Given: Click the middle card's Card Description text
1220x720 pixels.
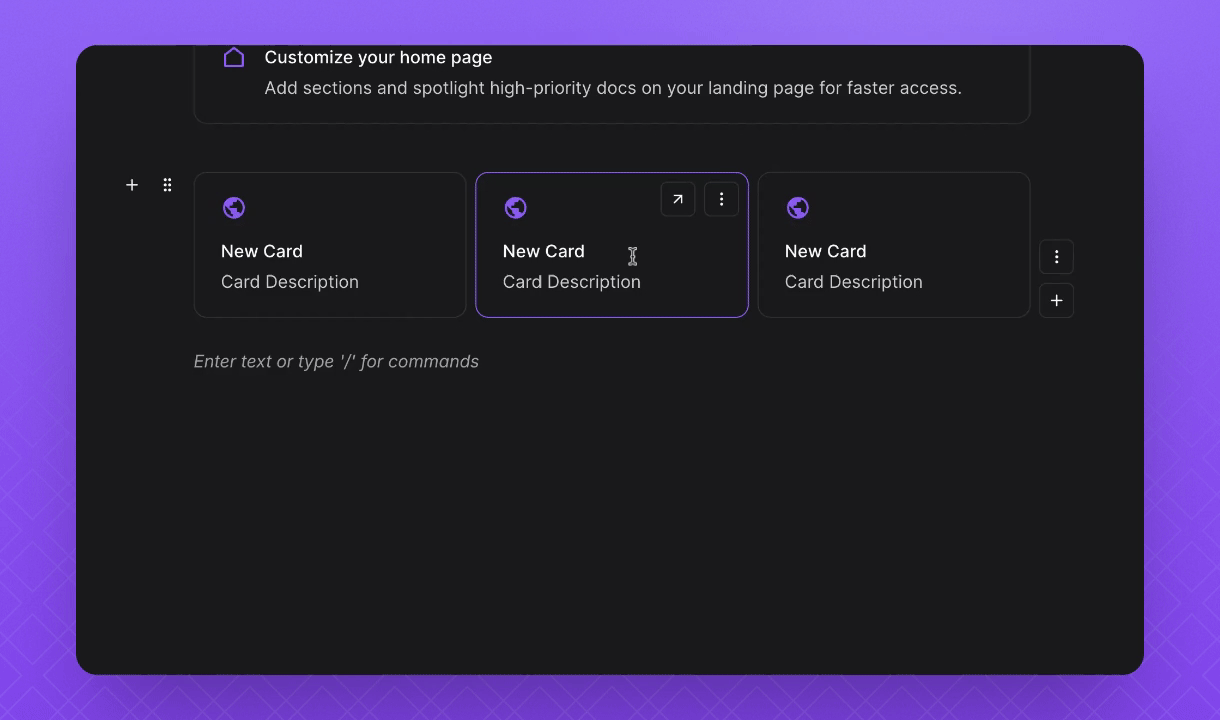Looking at the screenshot, I should [572, 282].
